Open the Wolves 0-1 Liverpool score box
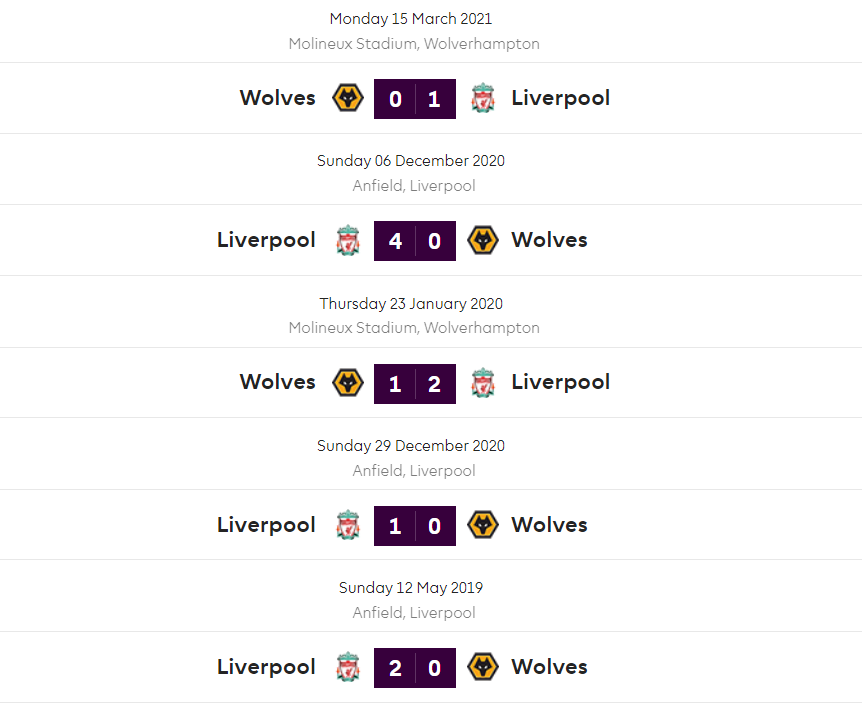 click(415, 99)
